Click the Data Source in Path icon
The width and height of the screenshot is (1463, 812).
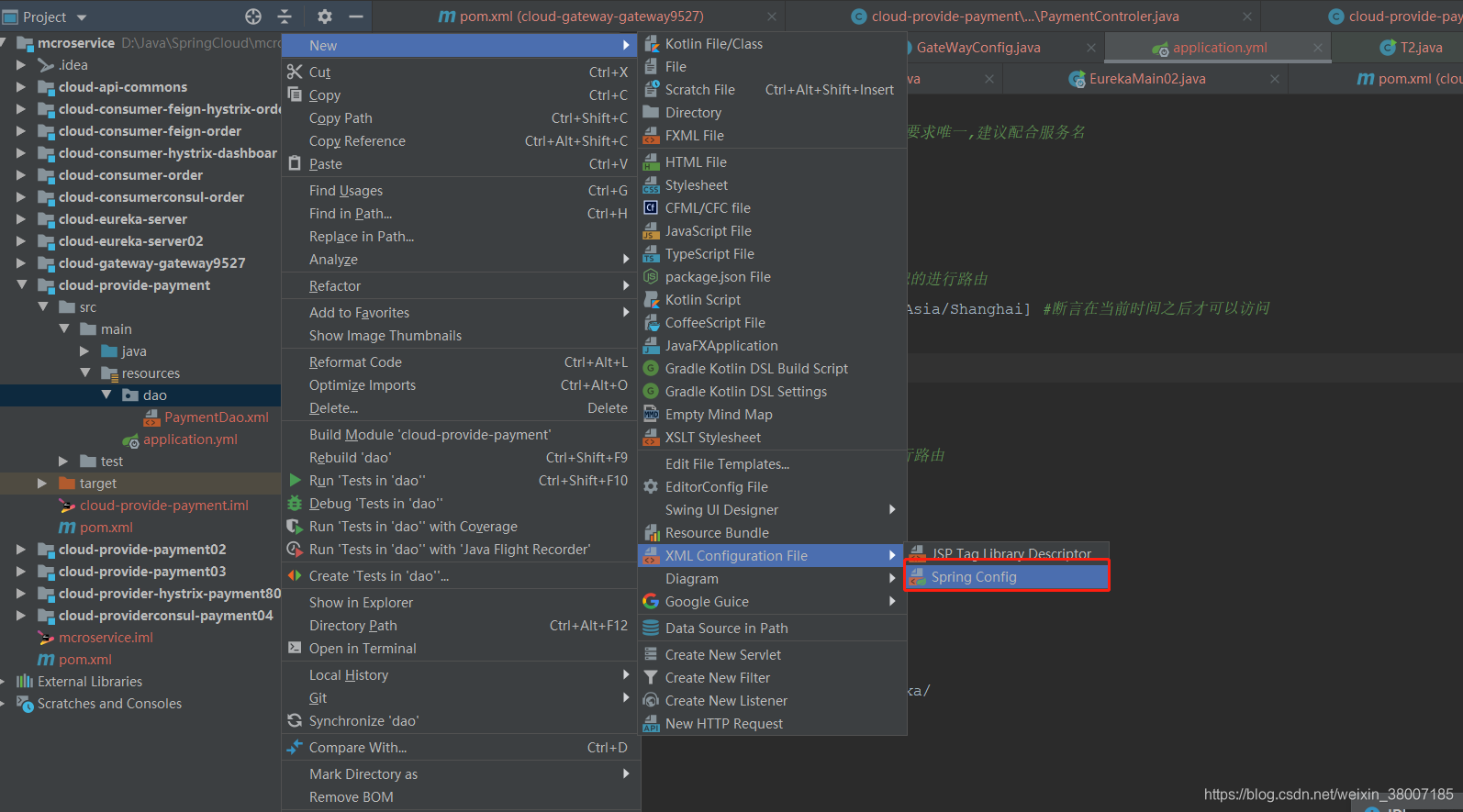(x=652, y=628)
